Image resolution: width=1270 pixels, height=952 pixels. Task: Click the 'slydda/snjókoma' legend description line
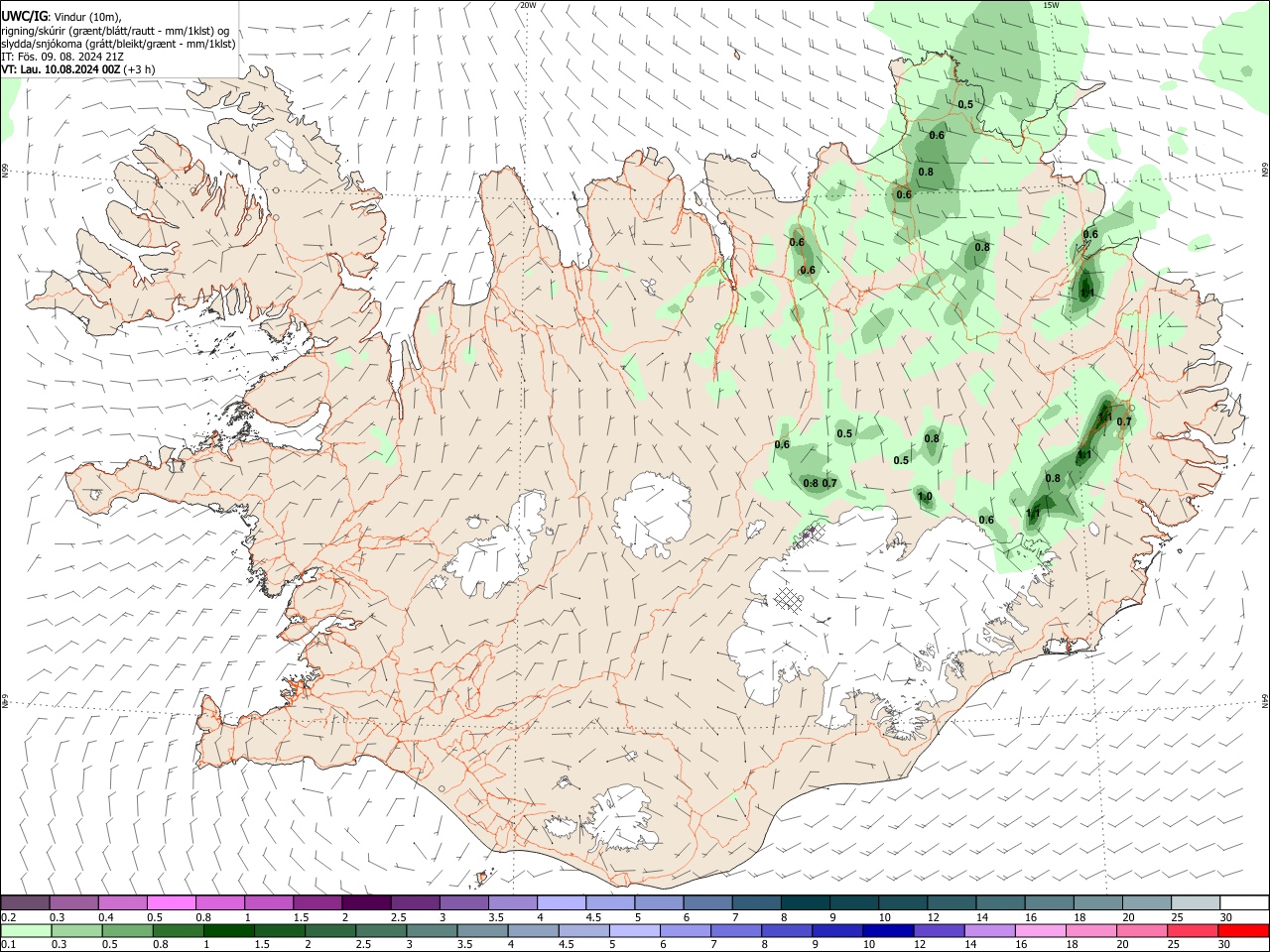coord(118,44)
